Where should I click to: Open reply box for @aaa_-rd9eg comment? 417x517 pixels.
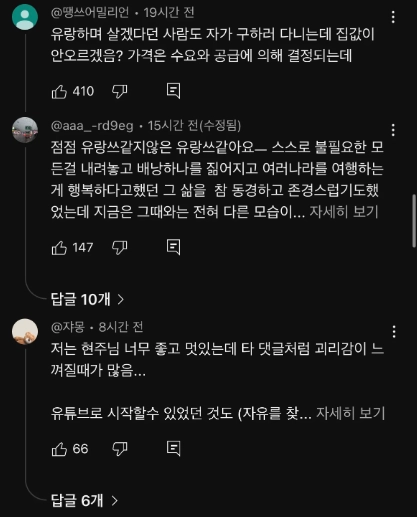(x=173, y=247)
